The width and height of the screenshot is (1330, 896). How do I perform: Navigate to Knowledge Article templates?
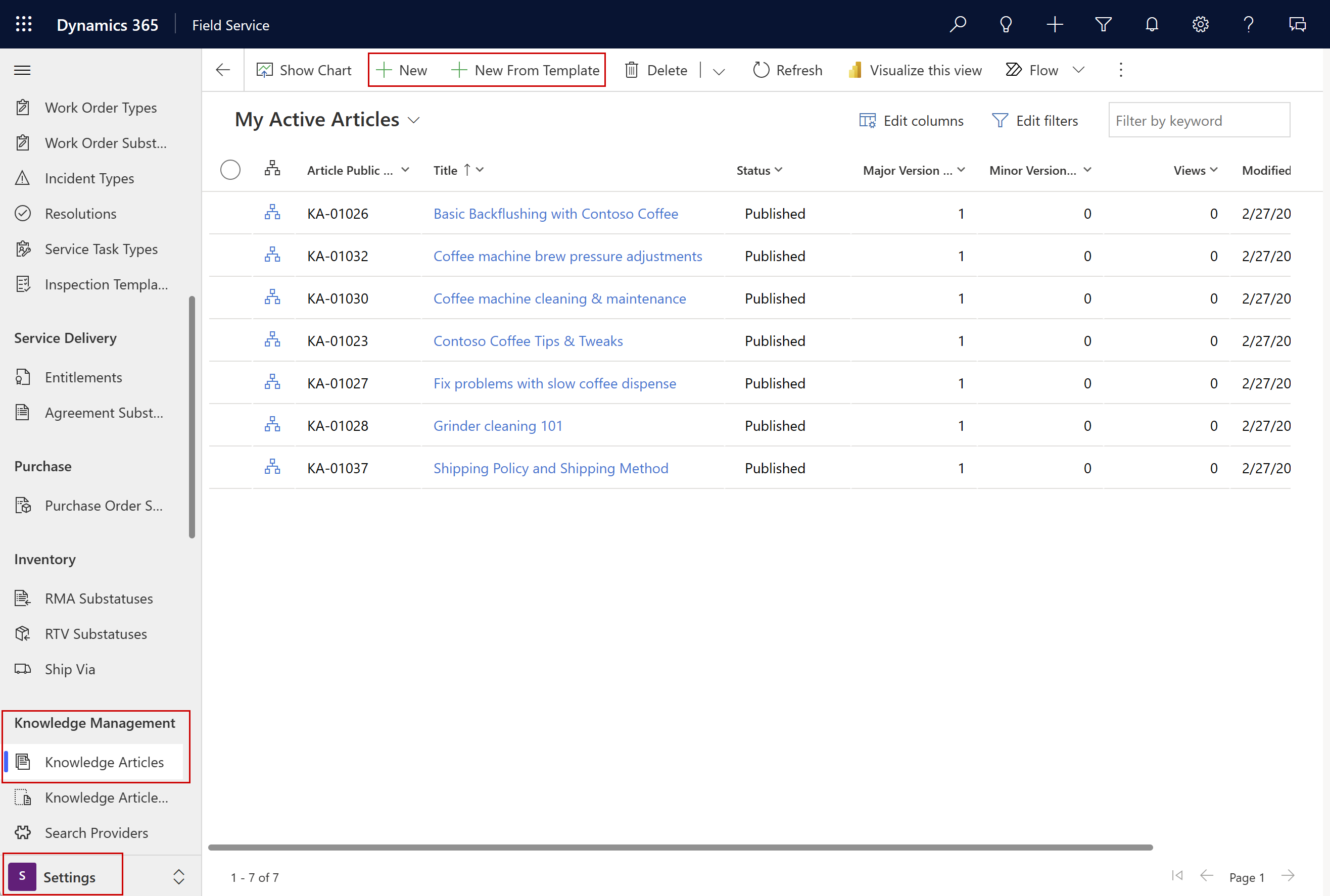click(104, 797)
